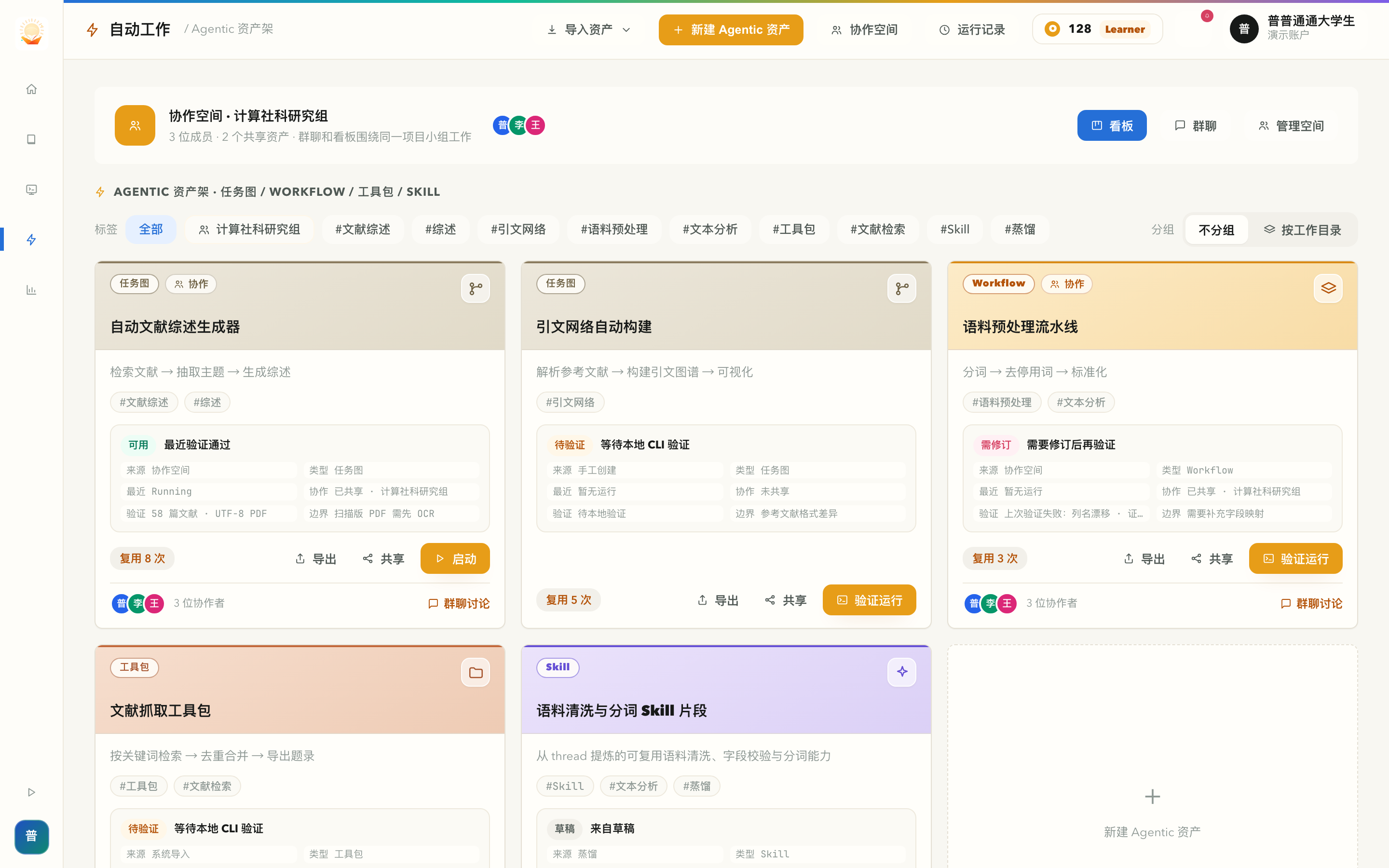Filter by #蒸馏 tag in filter bar
This screenshot has width=1389, height=868.
point(1020,230)
